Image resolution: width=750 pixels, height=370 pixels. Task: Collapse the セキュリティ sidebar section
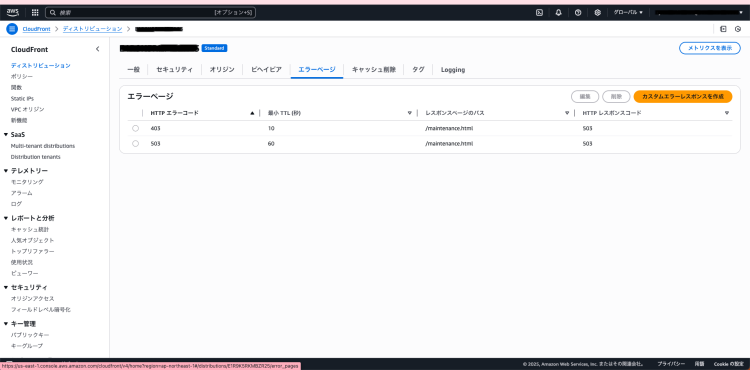(6, 288)
